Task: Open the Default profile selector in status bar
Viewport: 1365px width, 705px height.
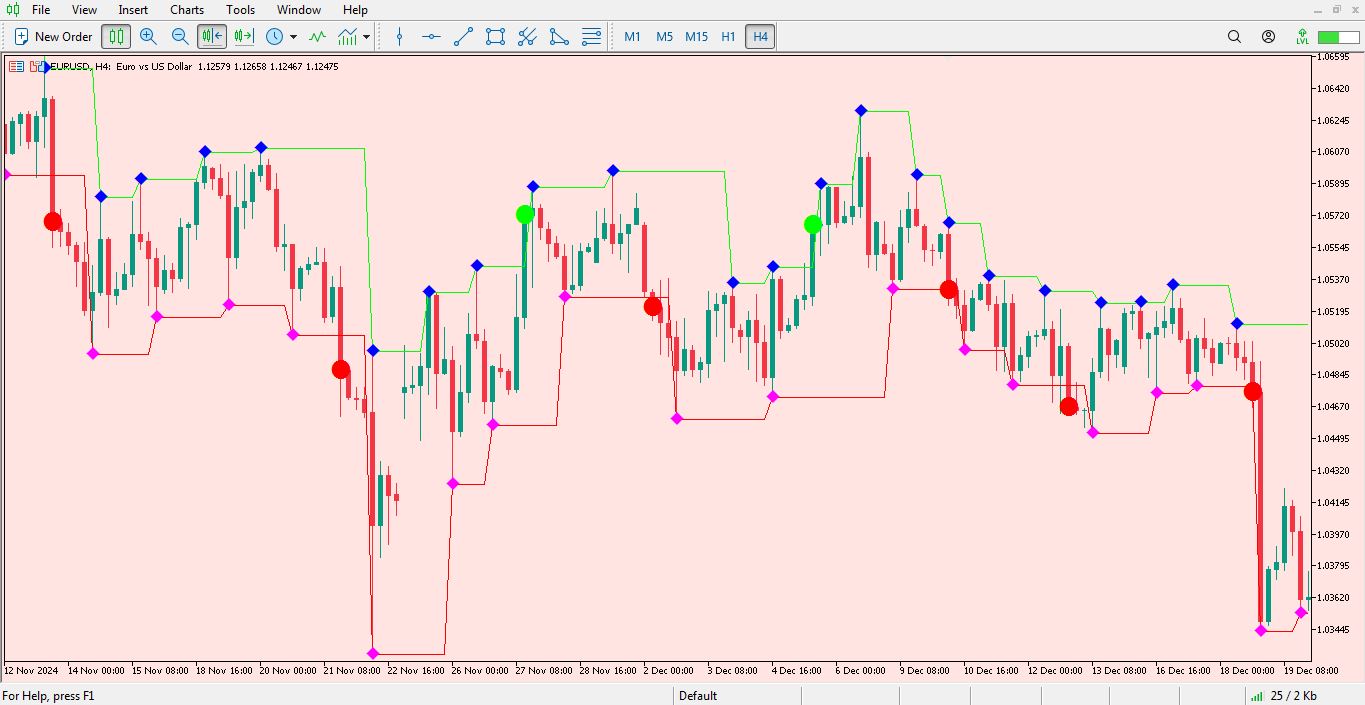Action: (x=697, y=695)
